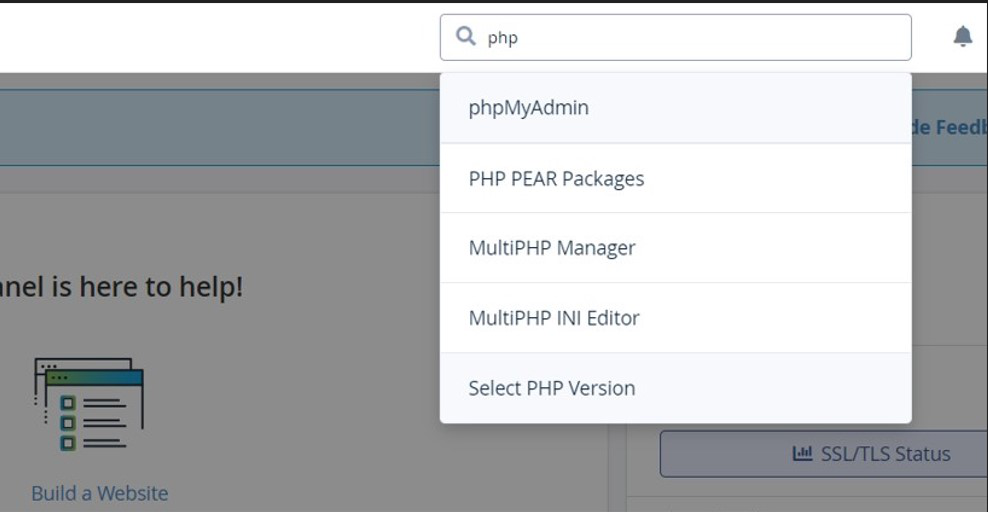Click the SSL/TLS Status button
This screenshot has height=512, width=988.
870,454
